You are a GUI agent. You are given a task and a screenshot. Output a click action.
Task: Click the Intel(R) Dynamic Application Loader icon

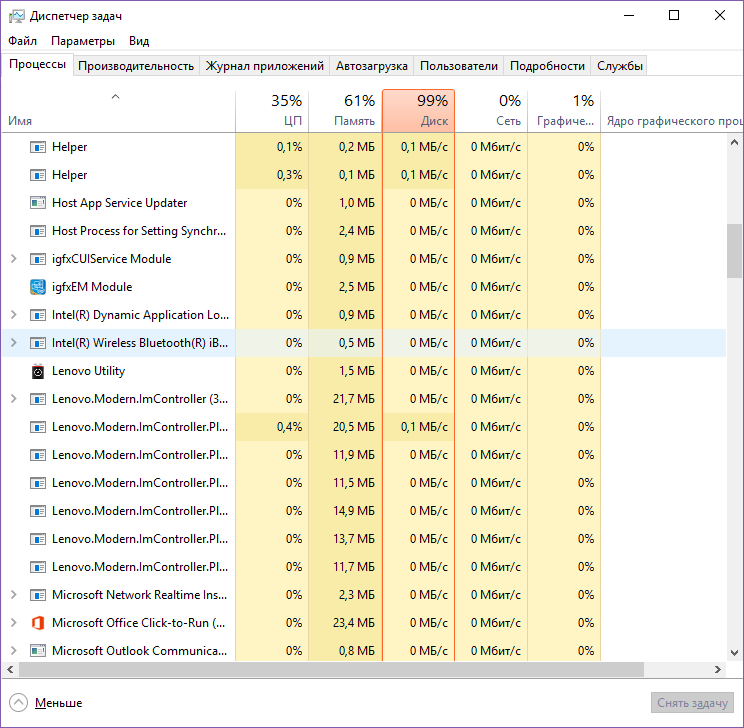coord(38,315)
